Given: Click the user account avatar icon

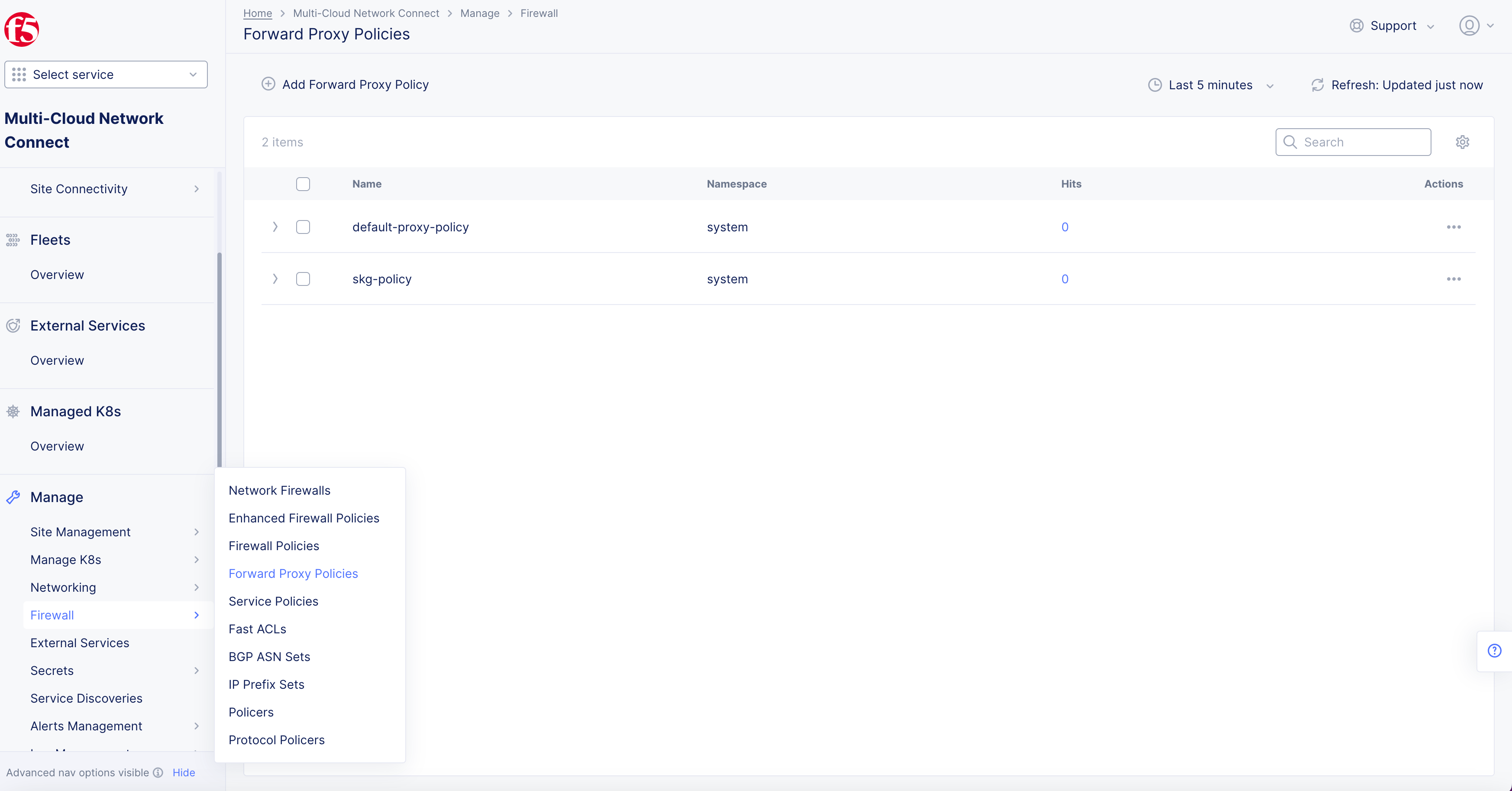Looking at the screenshot, I should tap(1469, 26).
